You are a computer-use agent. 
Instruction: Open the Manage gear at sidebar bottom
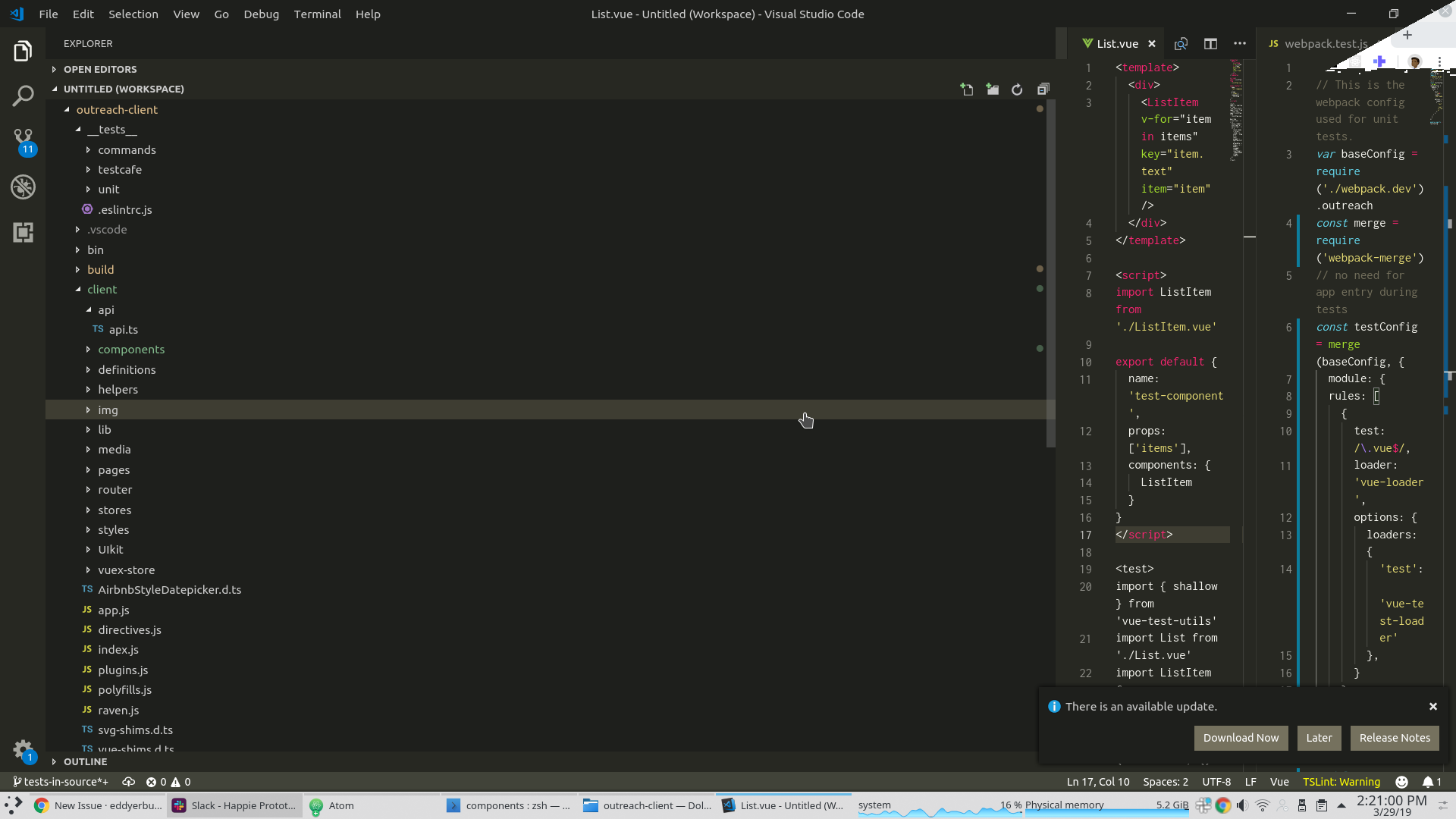point(23,751)
